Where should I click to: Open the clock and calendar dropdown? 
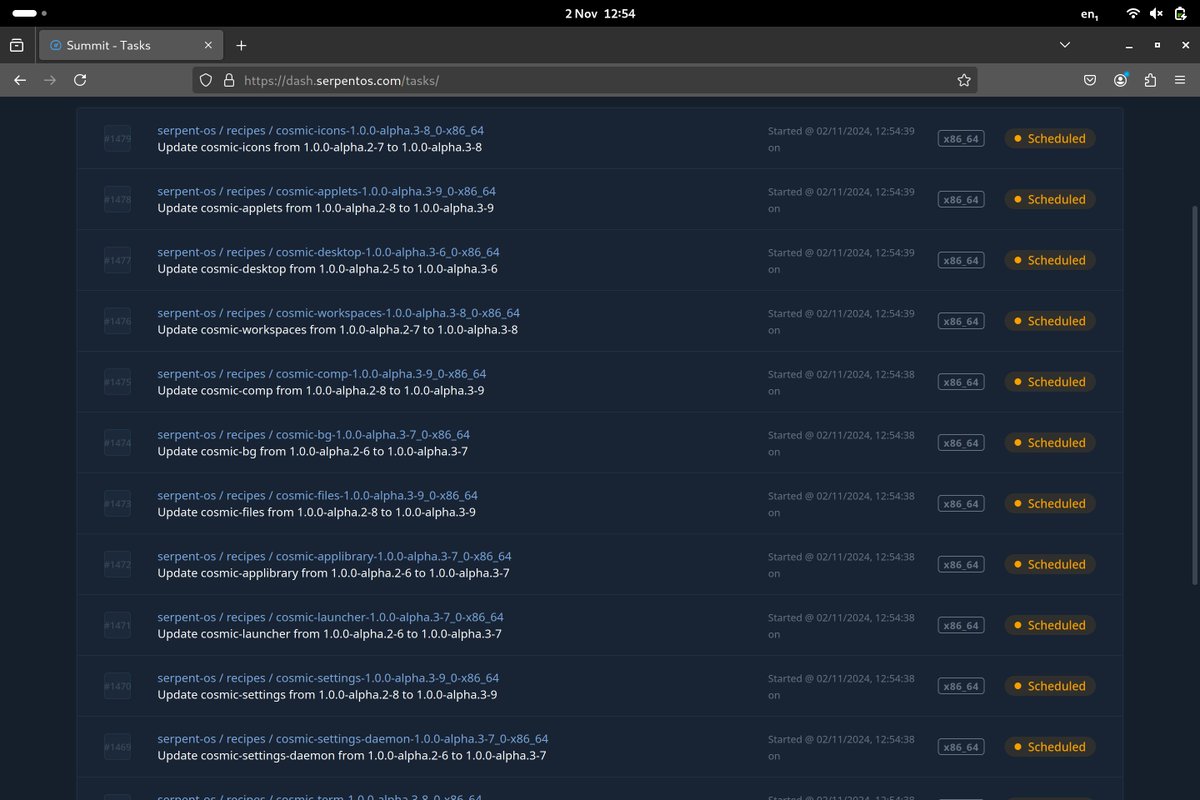600,13
